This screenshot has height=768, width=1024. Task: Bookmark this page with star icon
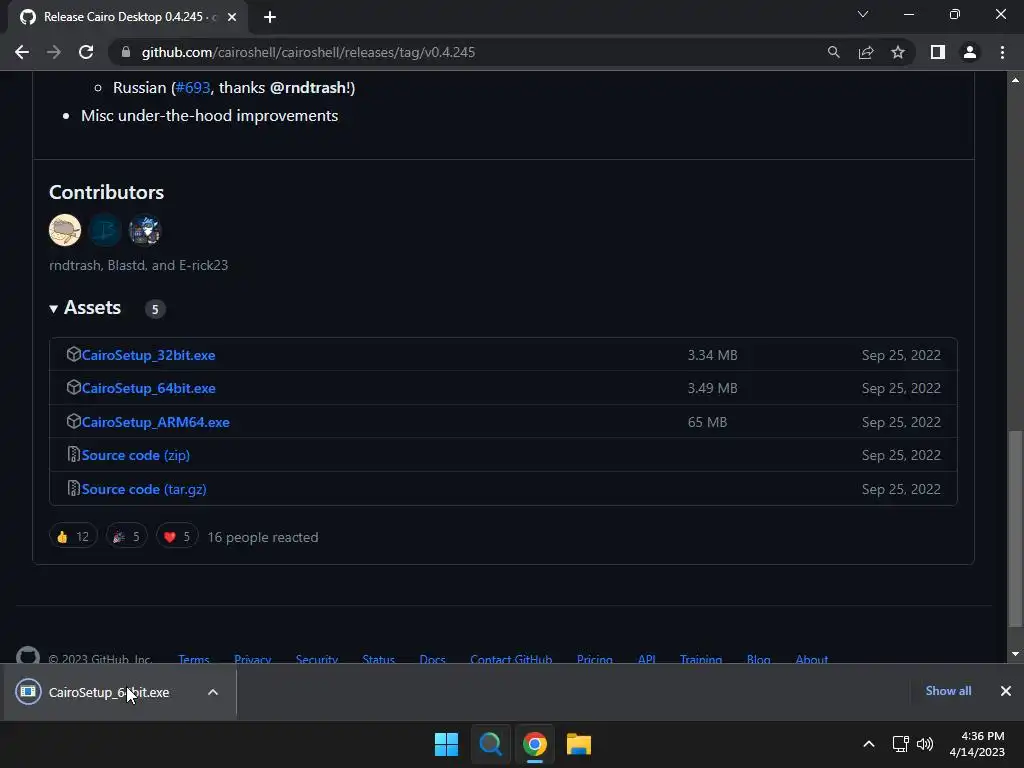click(898, 52)
